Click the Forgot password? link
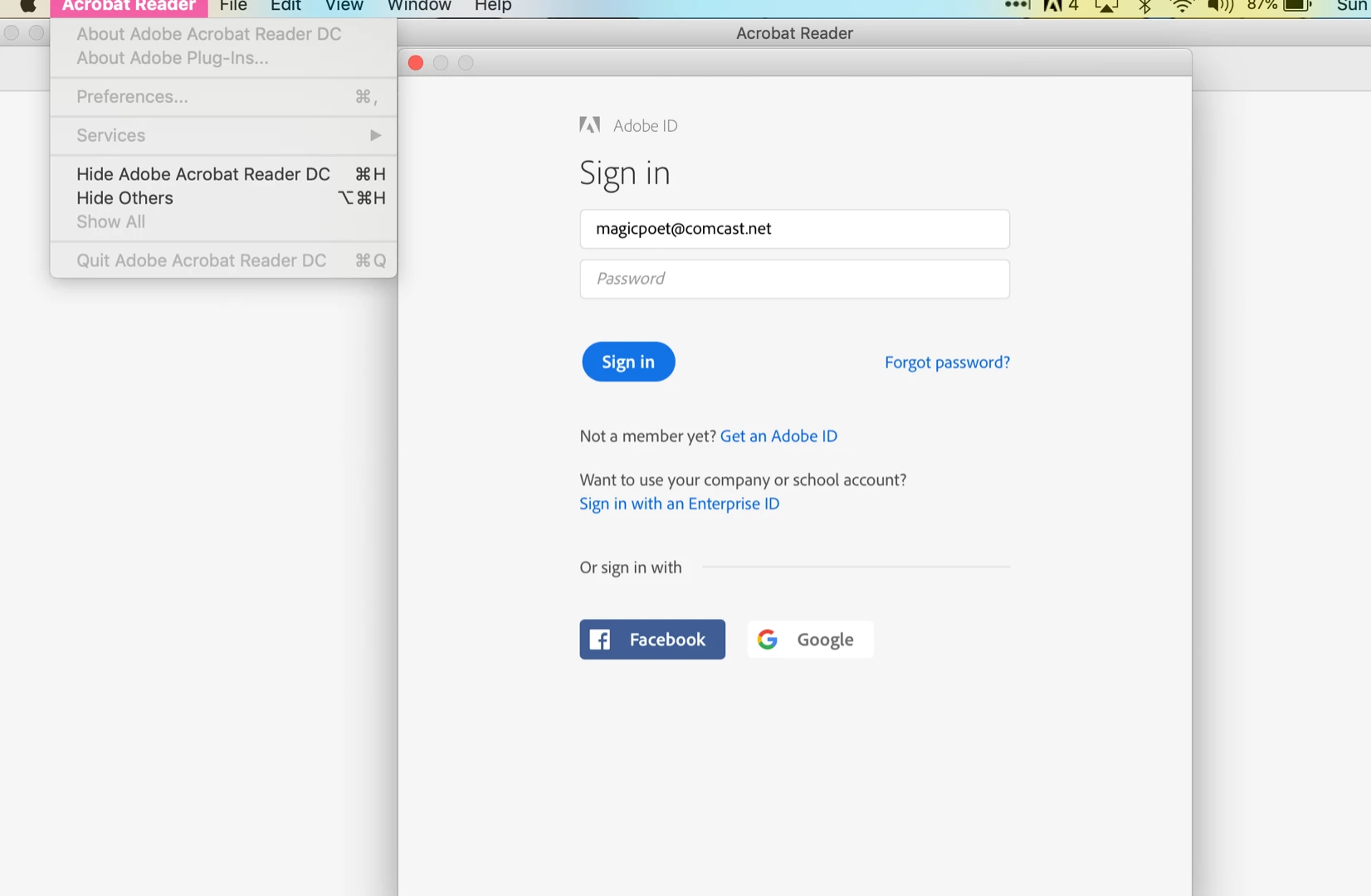1371x896 pixels. [x=947, y=363]
